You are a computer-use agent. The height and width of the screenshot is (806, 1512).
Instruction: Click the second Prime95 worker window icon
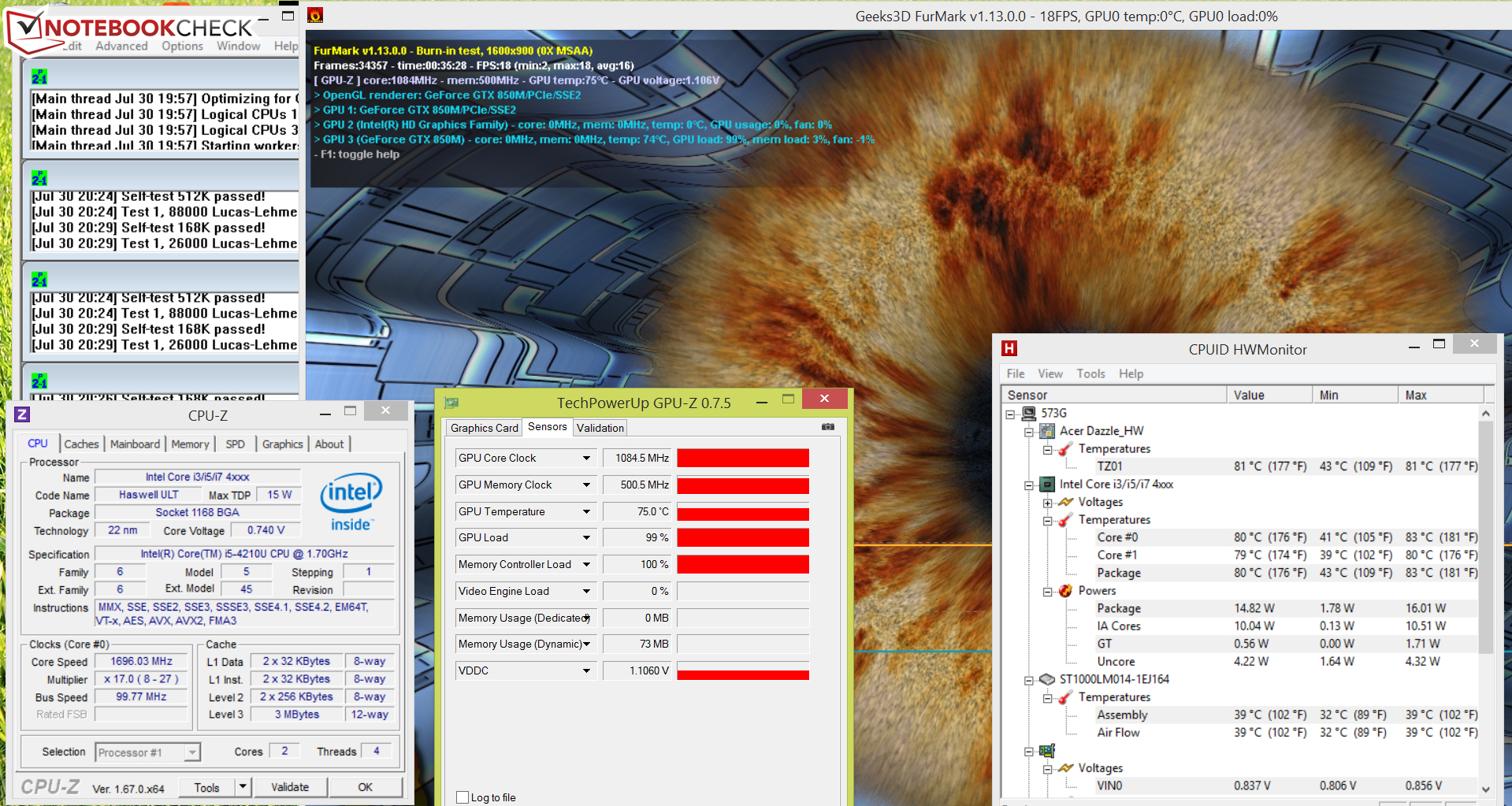[39, 178]
